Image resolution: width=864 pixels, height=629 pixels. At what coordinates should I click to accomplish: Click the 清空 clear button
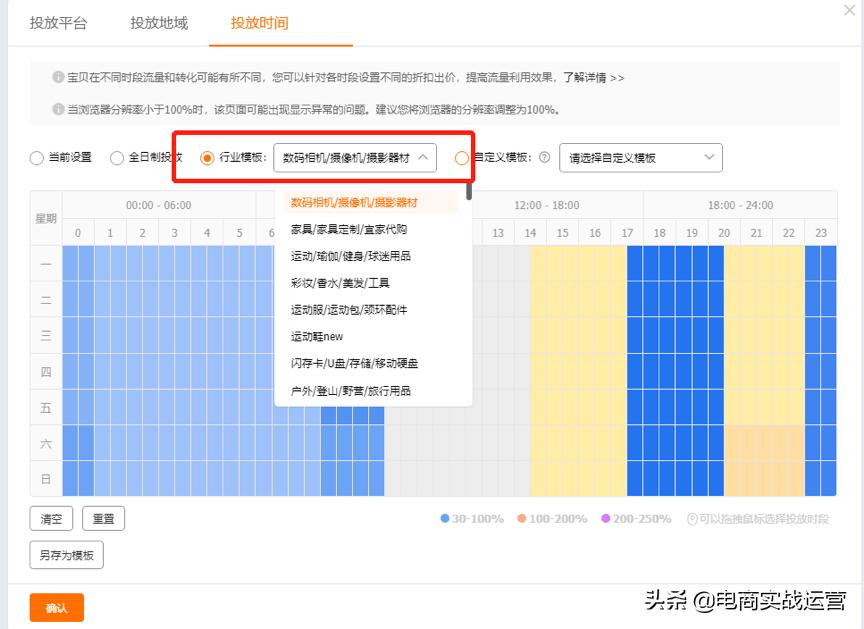(x=50, y=518)
